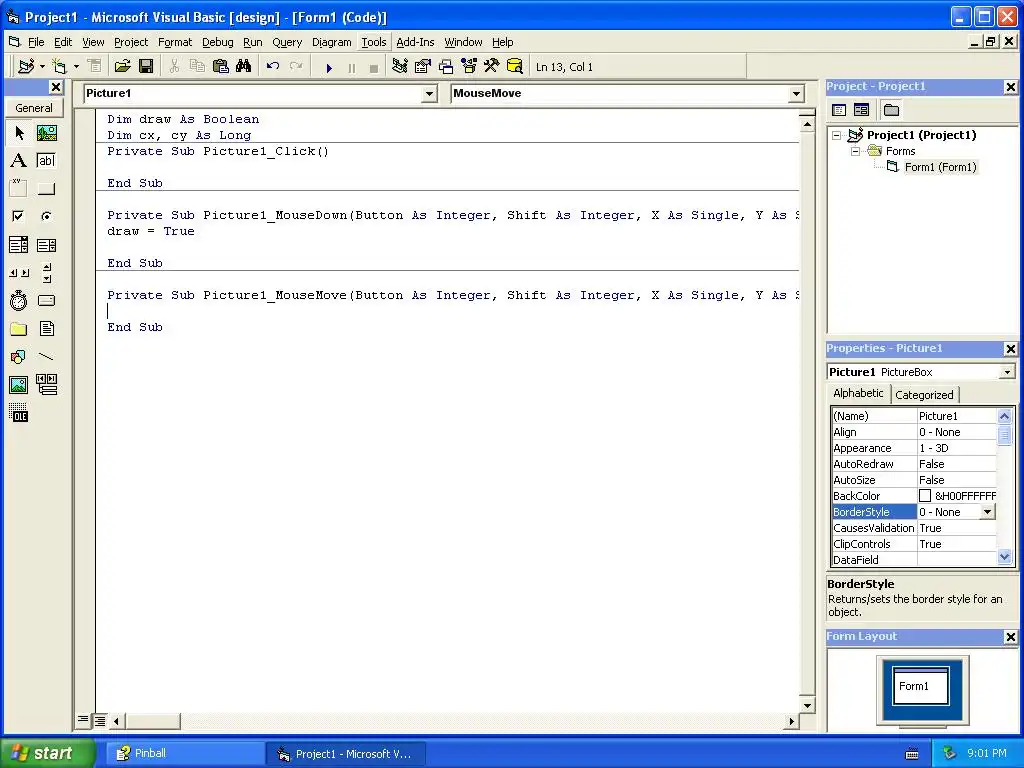This screenshot has width=1024, height=768.
Task: Click the Start button on taskbar
Action: 47,753
